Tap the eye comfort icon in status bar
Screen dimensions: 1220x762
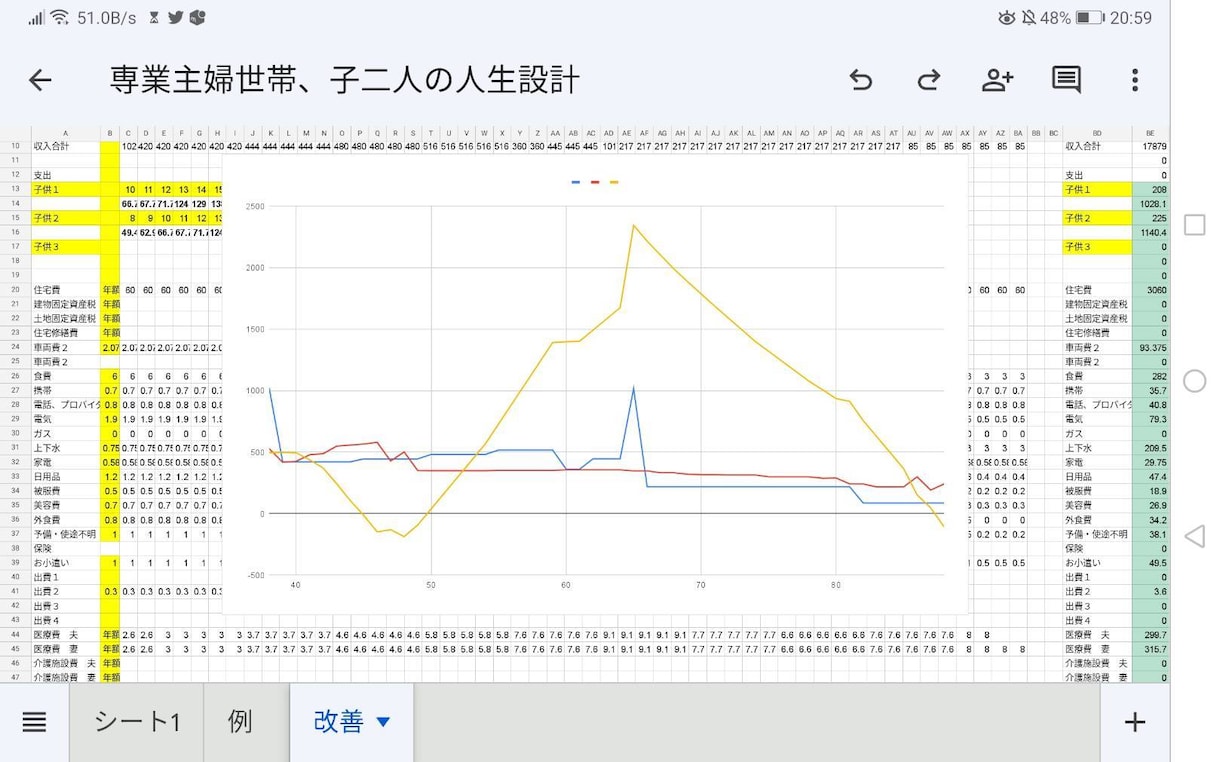1006,18
